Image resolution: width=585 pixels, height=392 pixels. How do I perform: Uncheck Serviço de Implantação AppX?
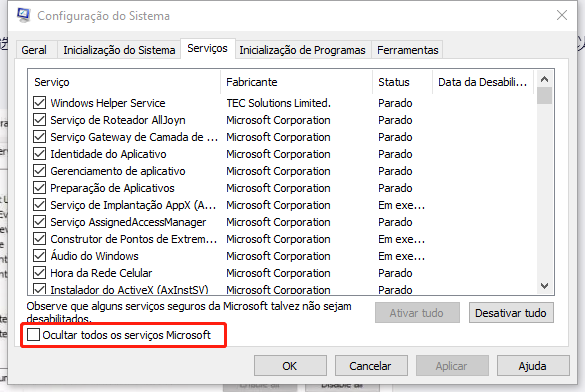point(40,205)
